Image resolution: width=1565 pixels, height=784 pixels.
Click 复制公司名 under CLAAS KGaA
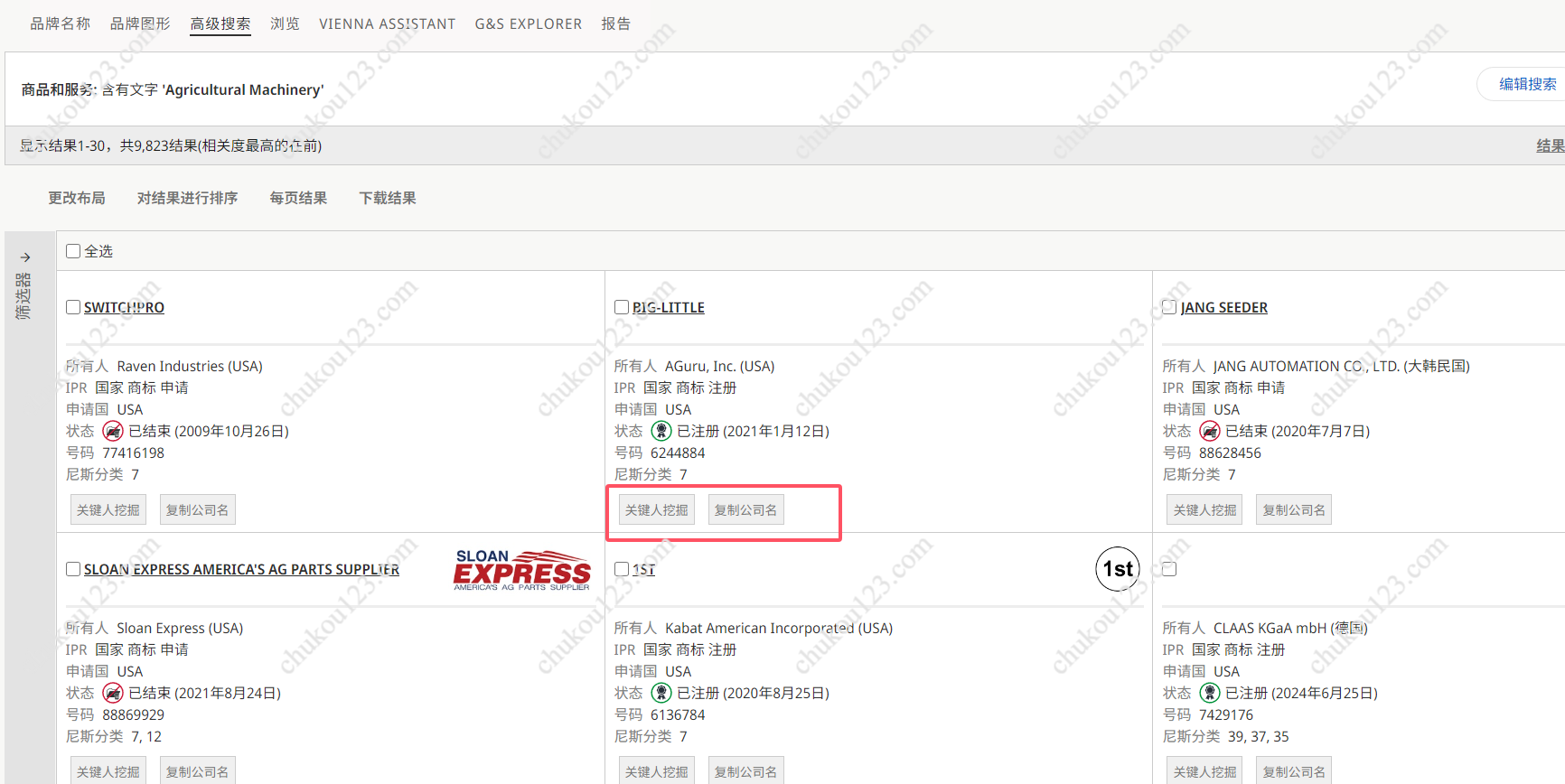pyautogui.click(x=1294, y=770)
